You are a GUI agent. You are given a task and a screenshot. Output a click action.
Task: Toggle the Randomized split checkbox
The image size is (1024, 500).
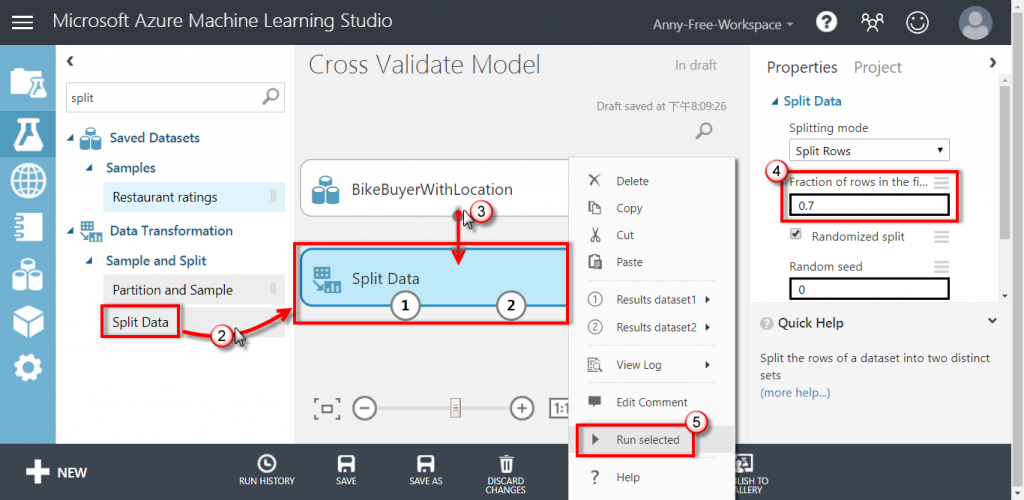point(795,235)
